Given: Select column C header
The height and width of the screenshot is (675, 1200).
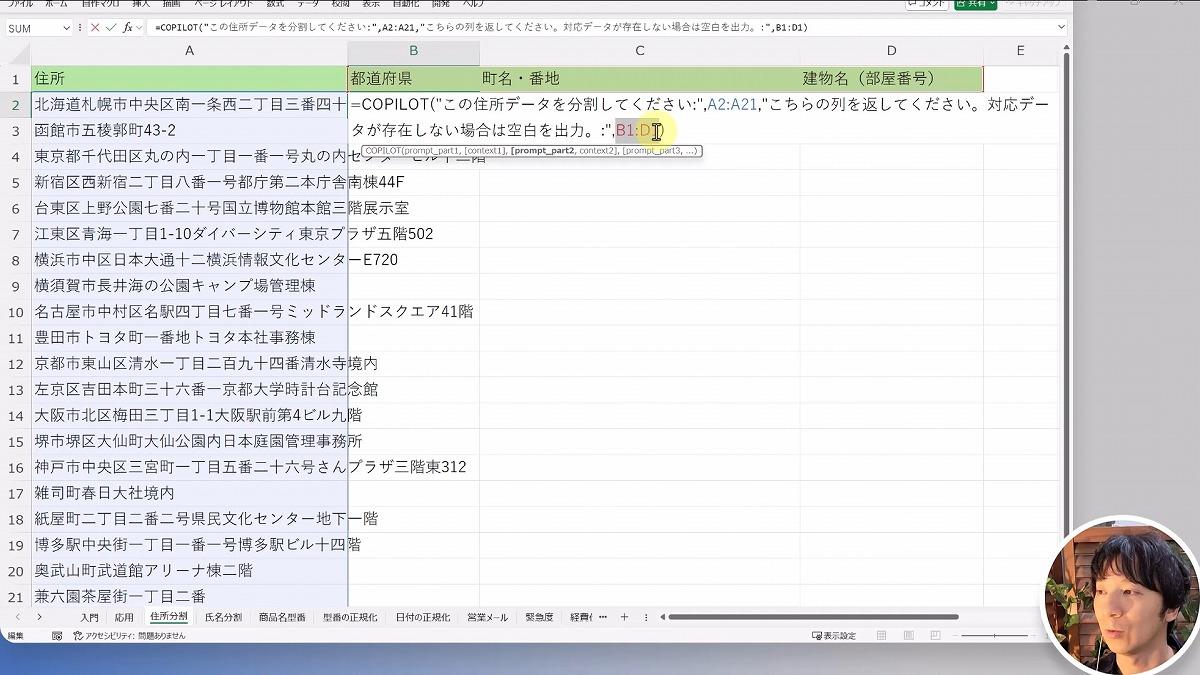Looking at the screenshot, I should tap(639, 51).
